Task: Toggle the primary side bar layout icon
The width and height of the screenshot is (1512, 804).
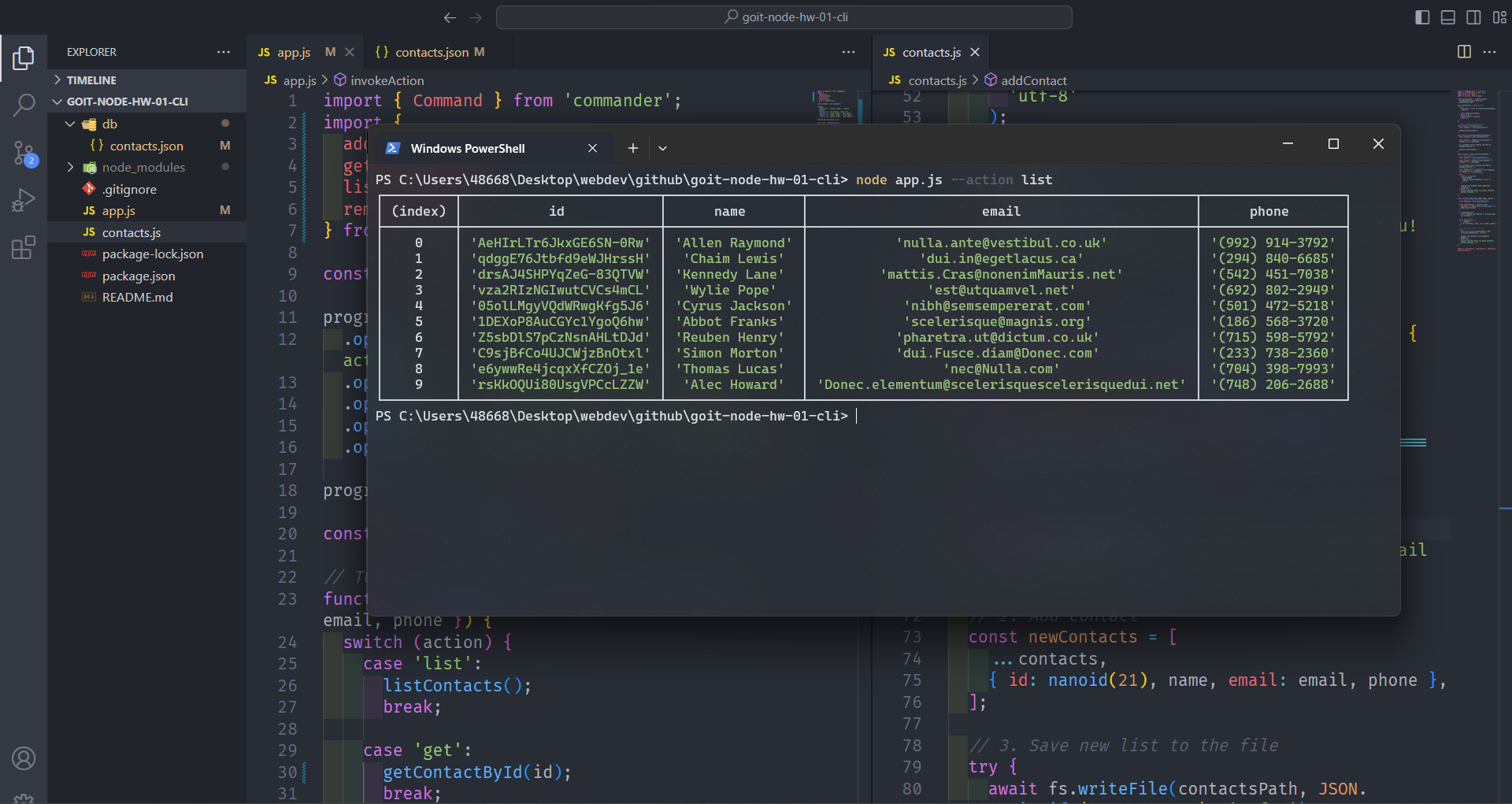Action: coord(1422,17)
